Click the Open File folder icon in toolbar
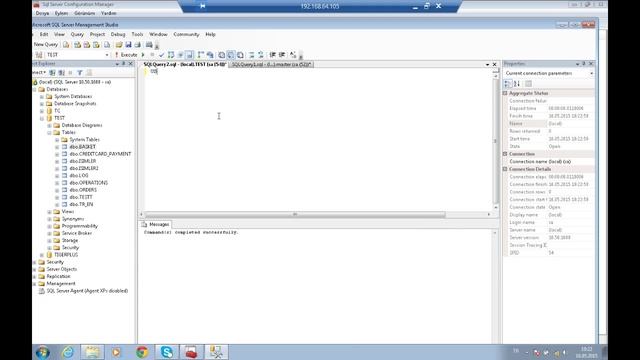Image resolution: width=640 pixels, height=360 pixels. point(119,44)
